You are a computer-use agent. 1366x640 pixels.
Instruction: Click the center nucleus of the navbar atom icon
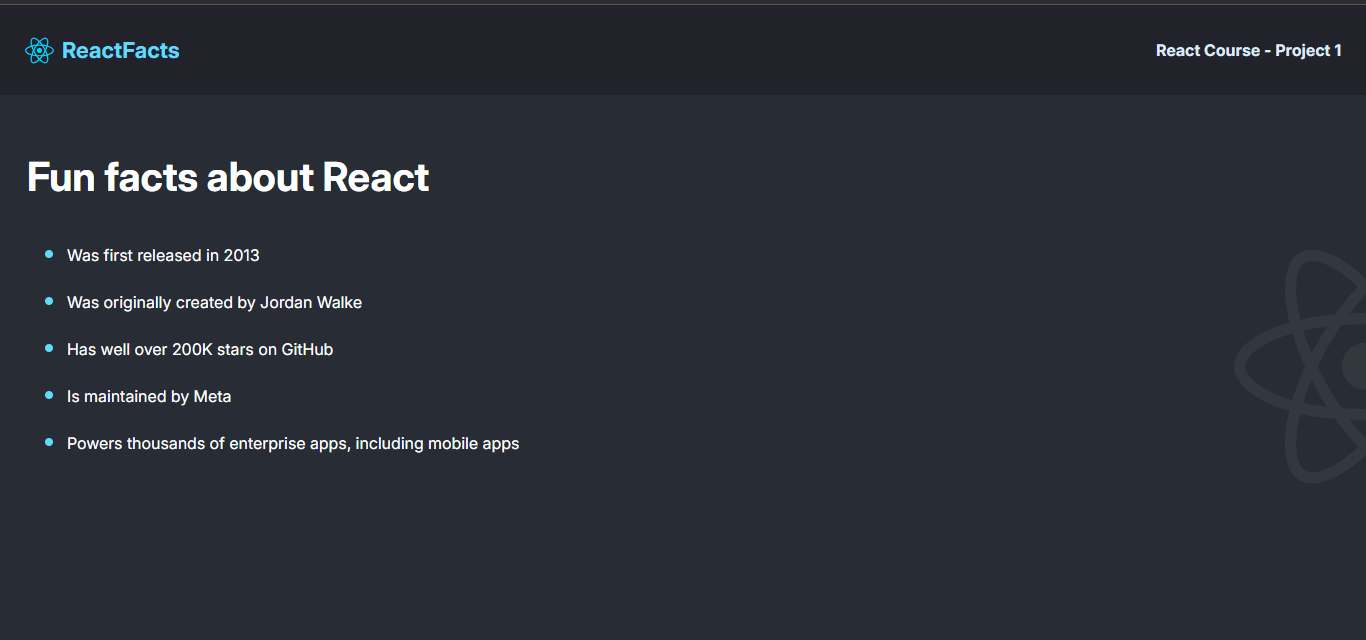point(39,49)
